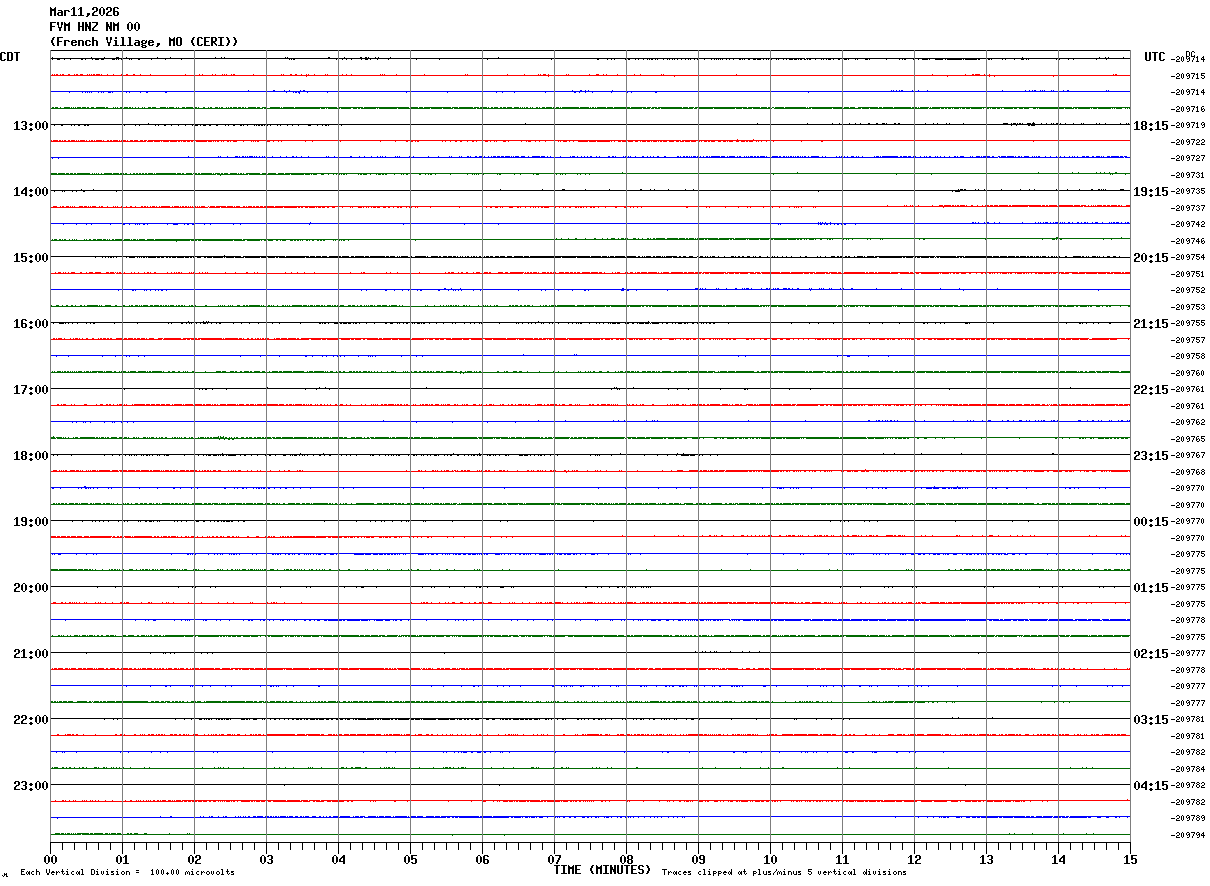Click the CDT timezone label
Image resolution: width=1210 pixels, height=886 pixels.
point(10,57)
